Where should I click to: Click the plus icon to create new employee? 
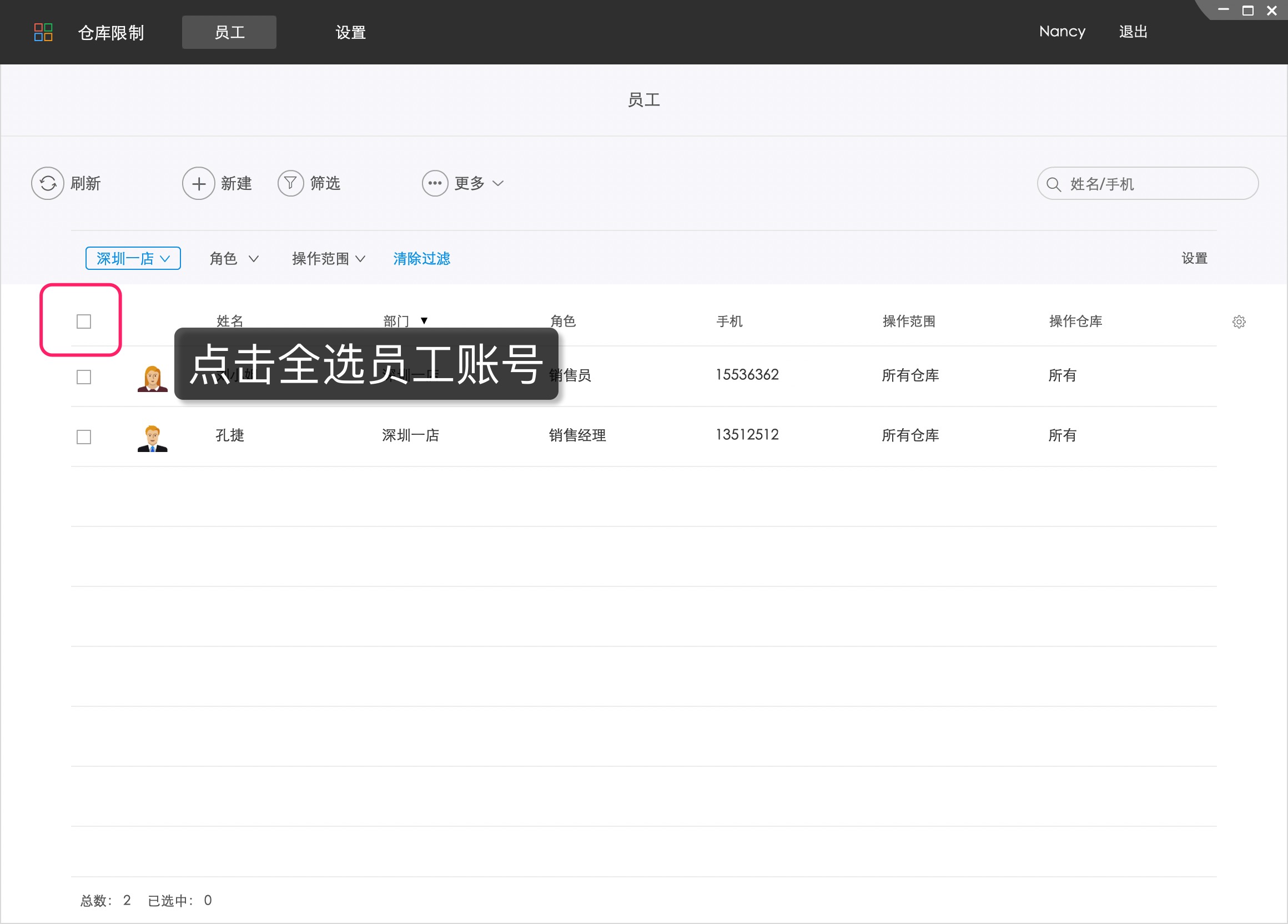[x=198, y=183]
